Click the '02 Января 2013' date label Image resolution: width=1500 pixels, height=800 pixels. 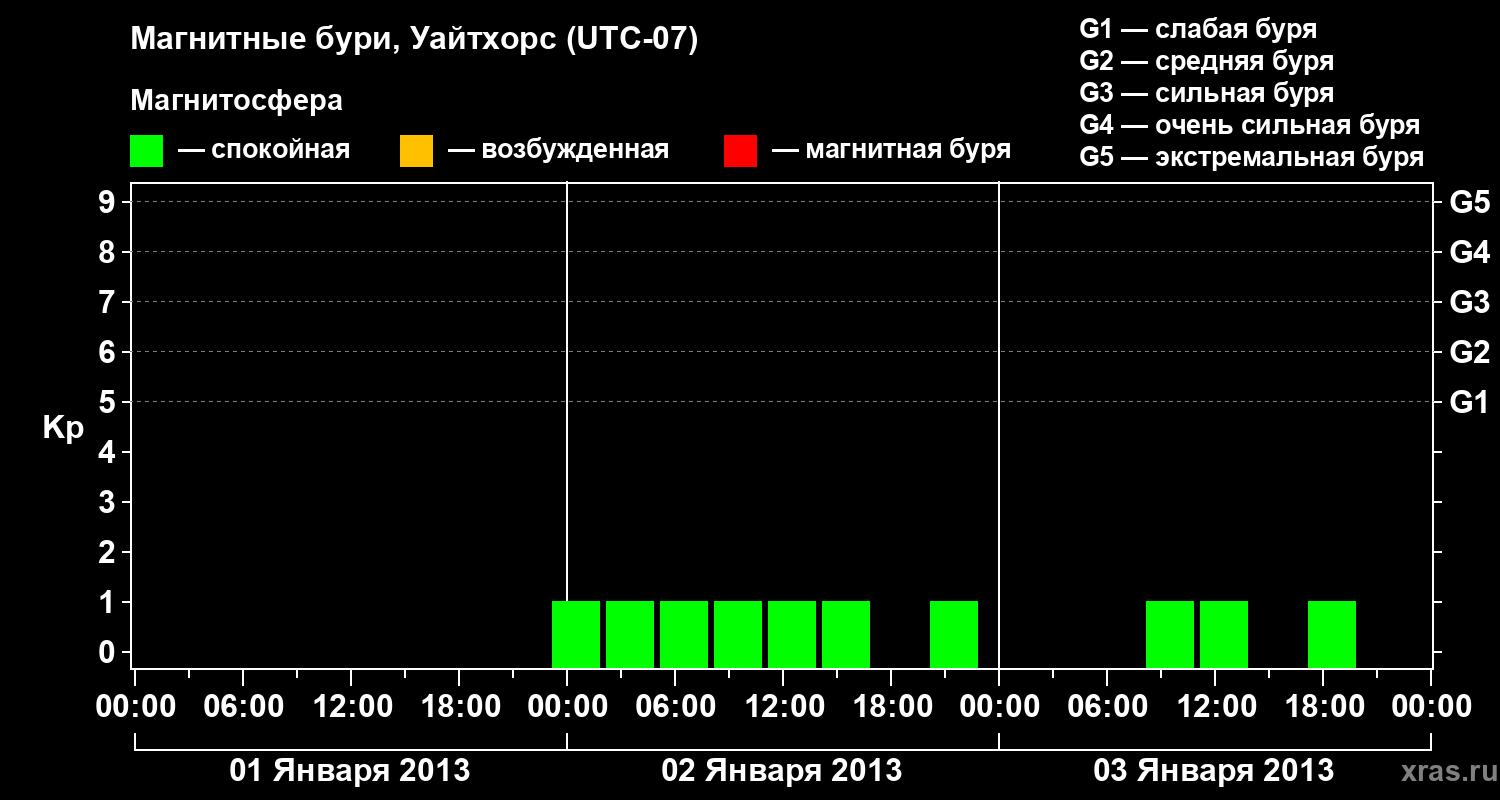point(782,771)
